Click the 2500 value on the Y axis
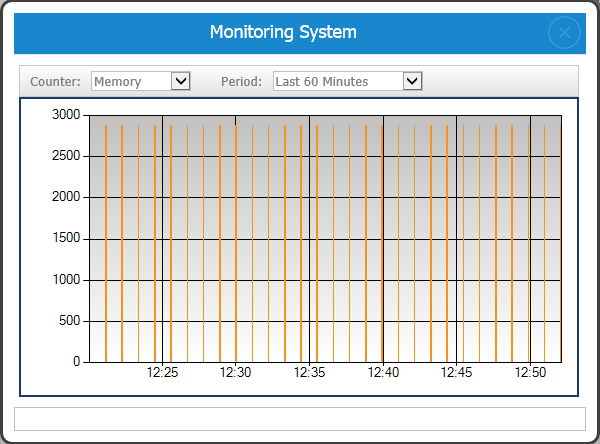 click(66, 156)
